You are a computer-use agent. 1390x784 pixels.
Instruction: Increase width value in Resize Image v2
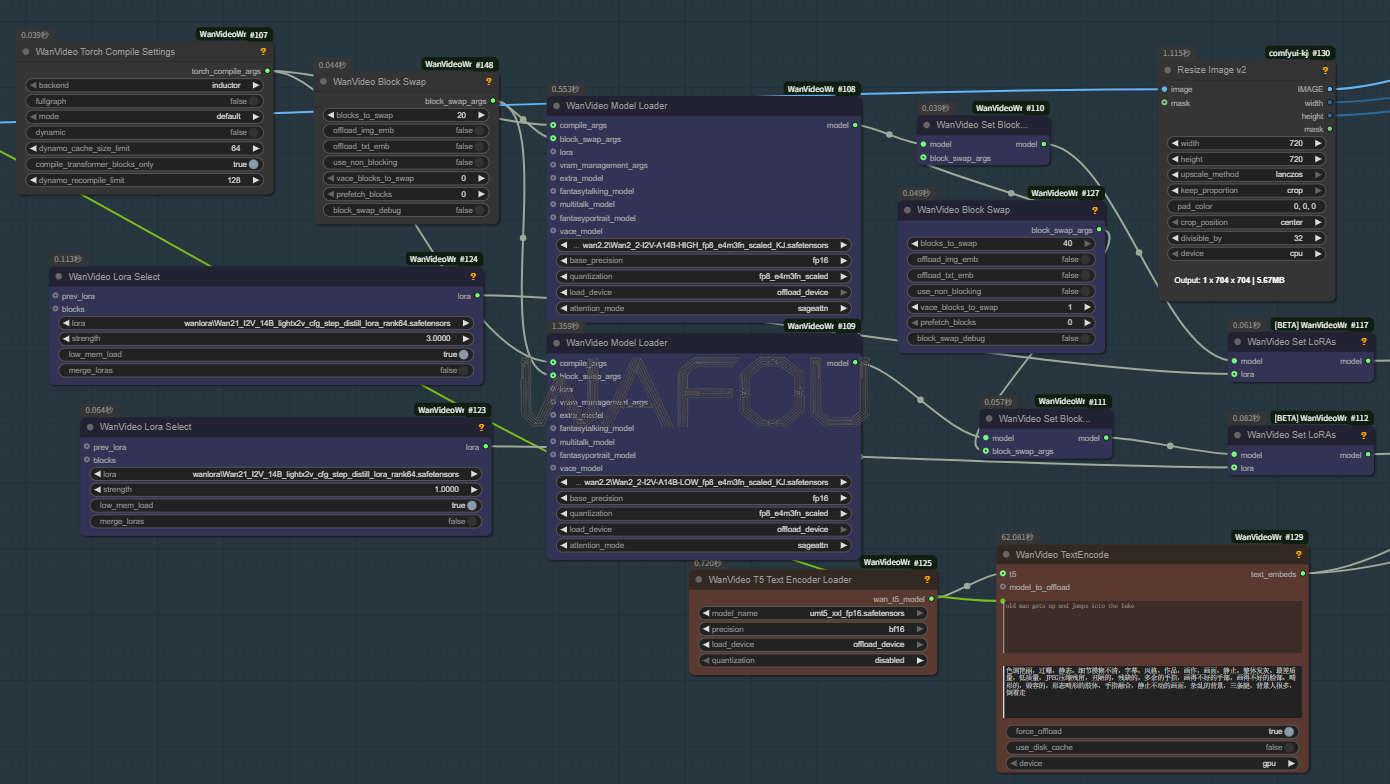coord(1319,143)
